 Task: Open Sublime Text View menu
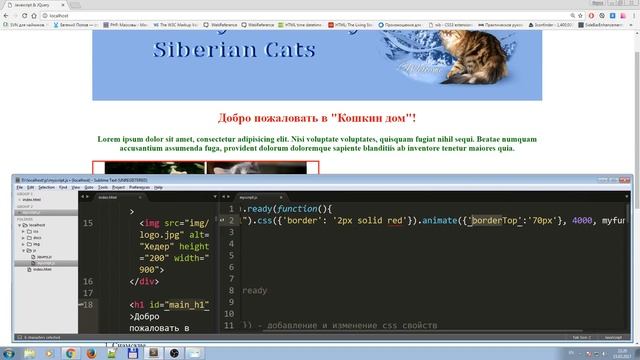point(76,187)
